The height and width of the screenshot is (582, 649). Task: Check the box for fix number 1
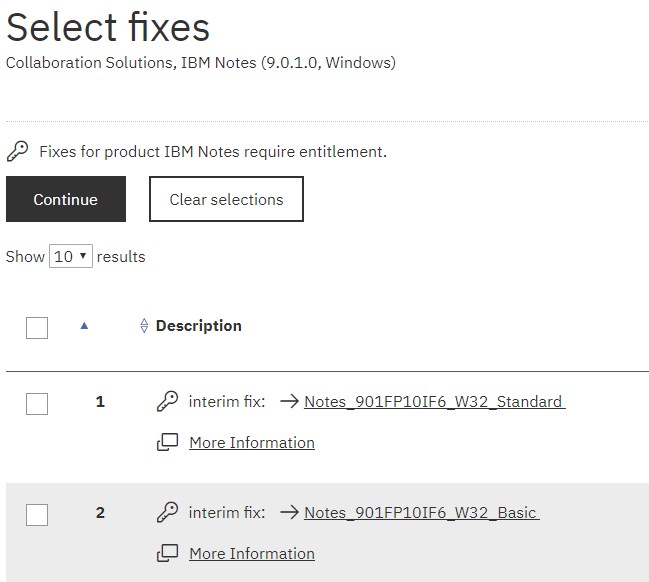(x=37, y=404)
